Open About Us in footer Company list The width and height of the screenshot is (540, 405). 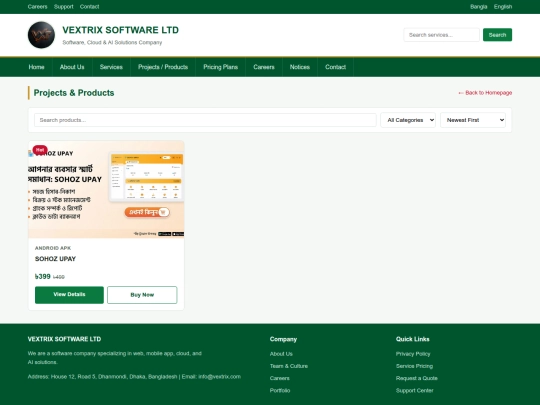click(x=281, y=354)
